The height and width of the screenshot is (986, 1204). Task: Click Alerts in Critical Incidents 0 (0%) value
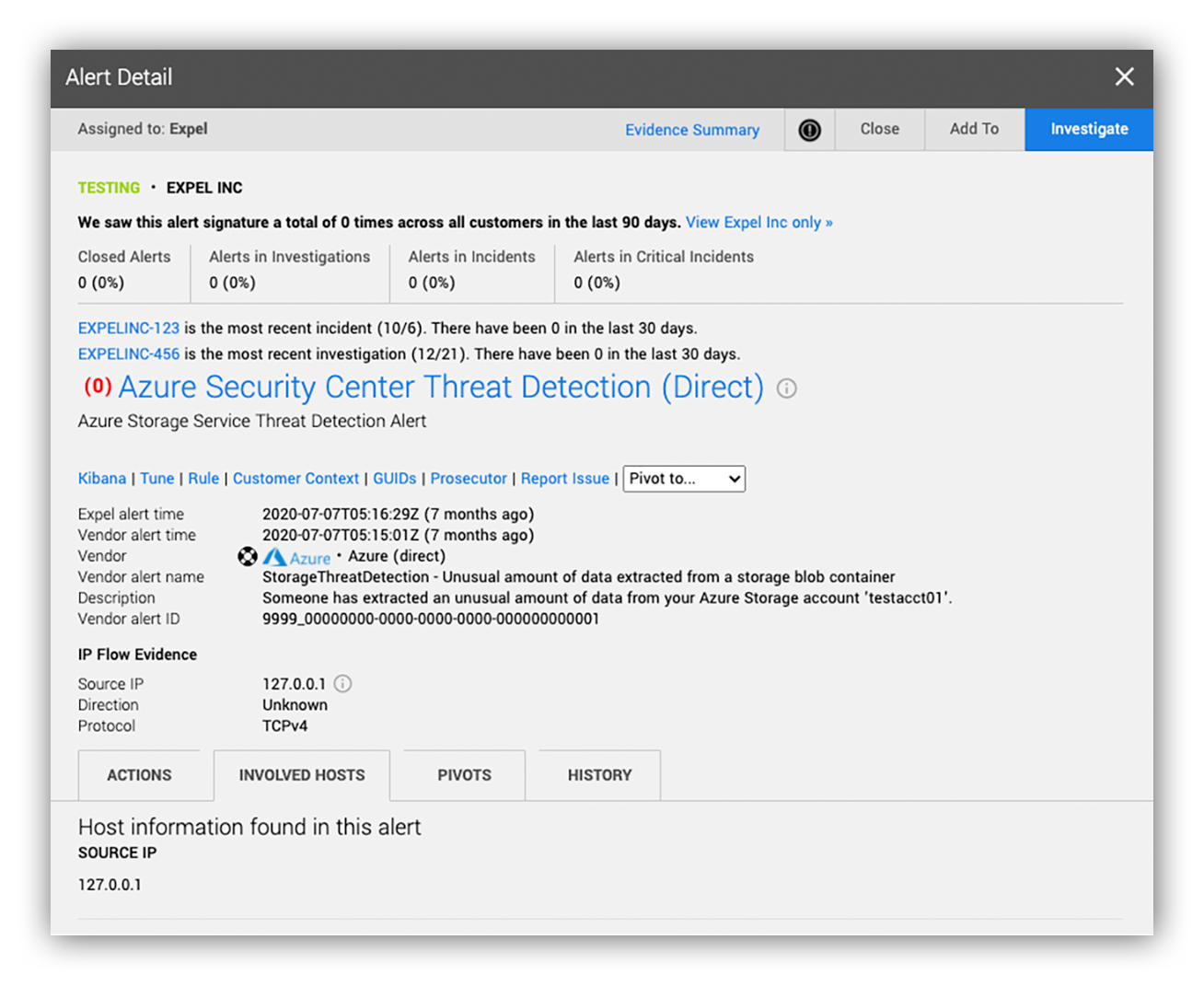[597, 283]
